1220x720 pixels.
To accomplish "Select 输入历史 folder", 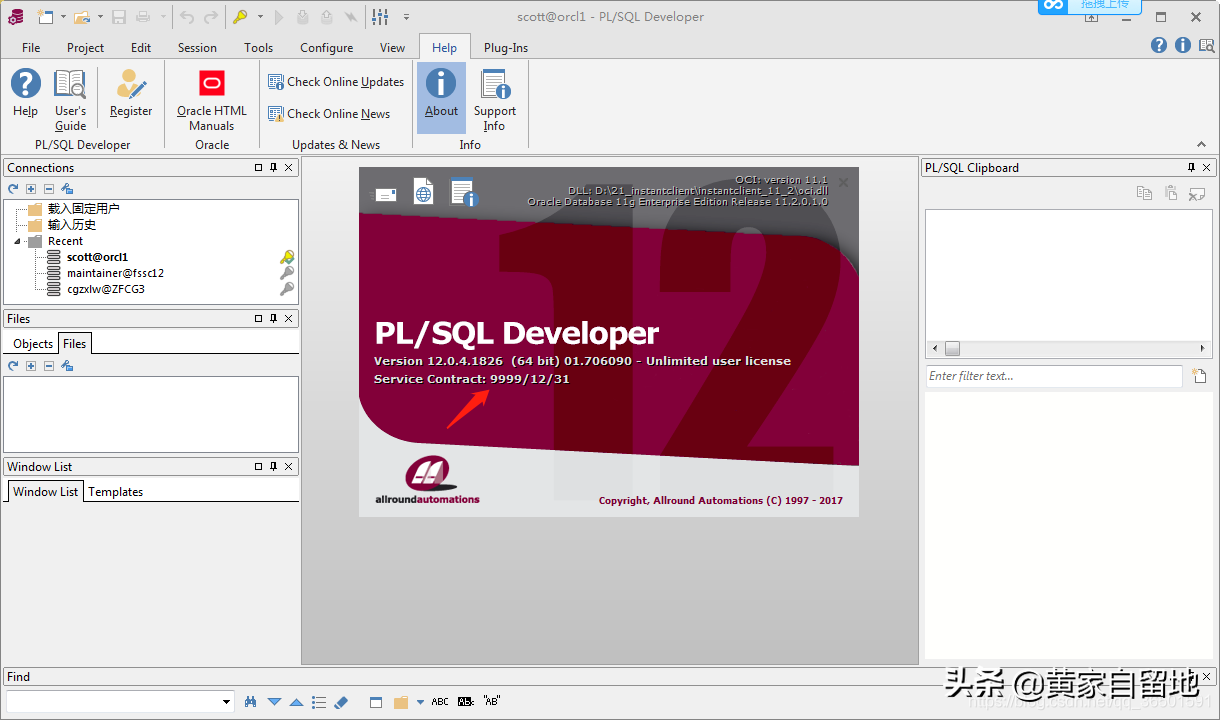I will [x=72, y=225].
